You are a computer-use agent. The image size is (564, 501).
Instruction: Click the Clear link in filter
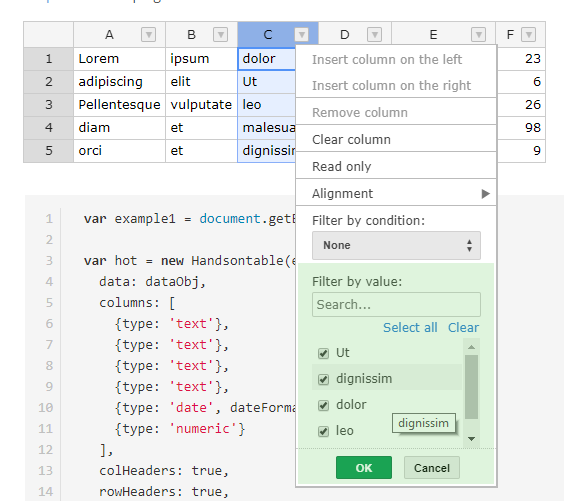pos(463,327)
